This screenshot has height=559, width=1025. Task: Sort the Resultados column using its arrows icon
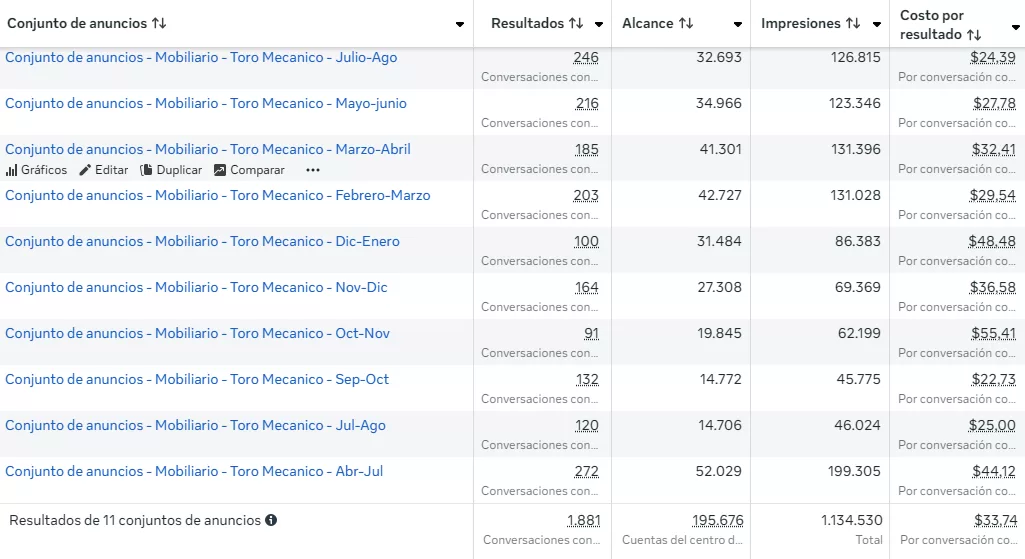[x=576, y=23]
